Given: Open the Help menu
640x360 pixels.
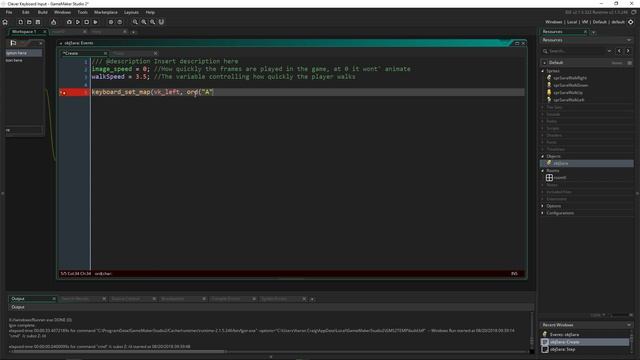Looking at the screenshot, I should click(150, 12).
